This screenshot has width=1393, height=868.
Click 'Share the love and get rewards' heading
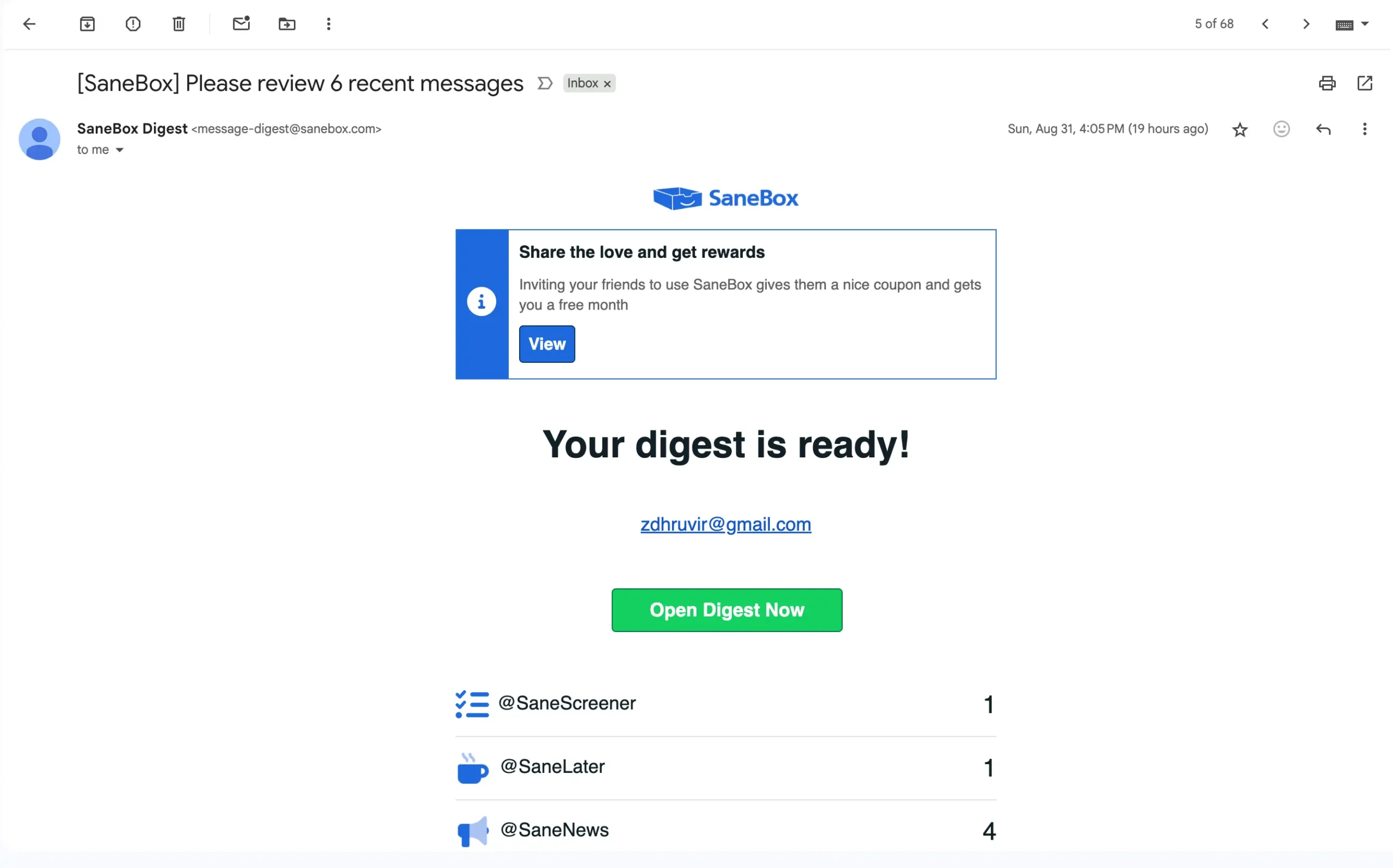[642, 252]
